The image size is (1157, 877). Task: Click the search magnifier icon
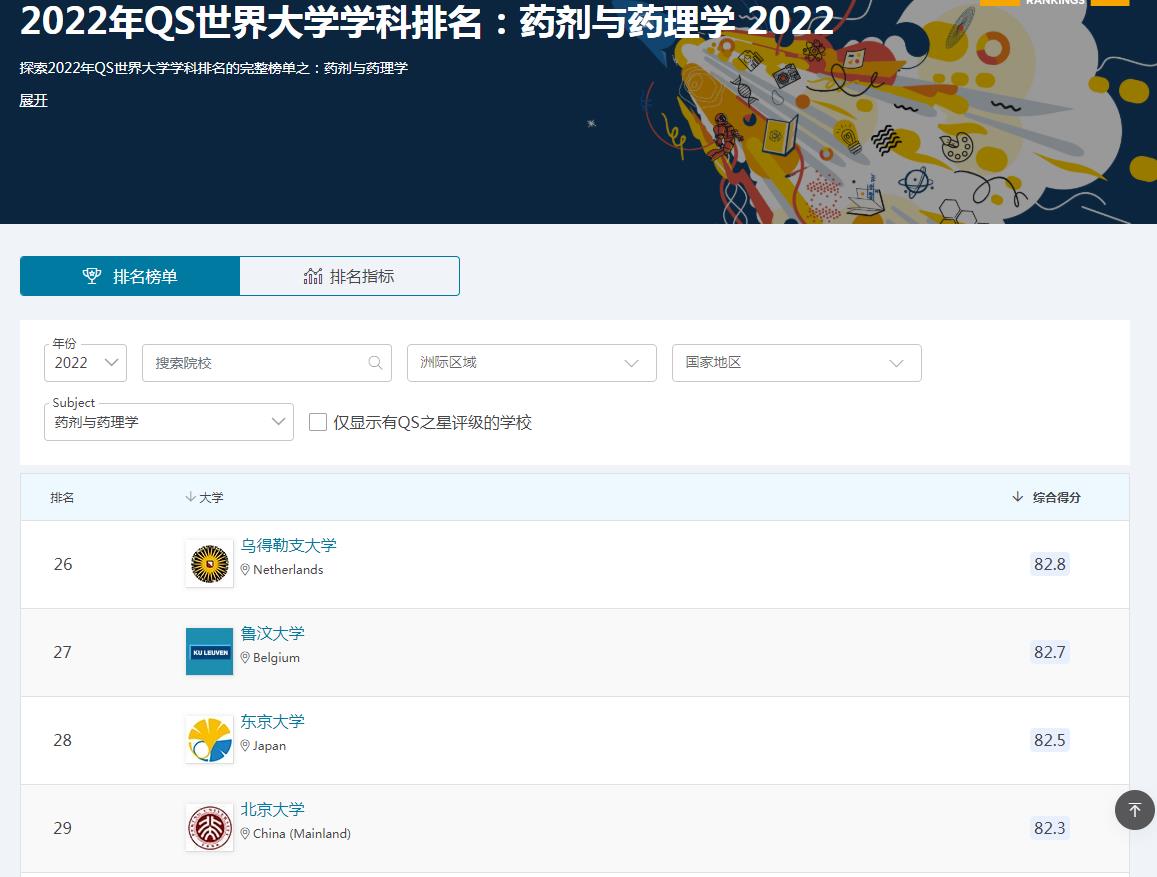tap(375, 363)
